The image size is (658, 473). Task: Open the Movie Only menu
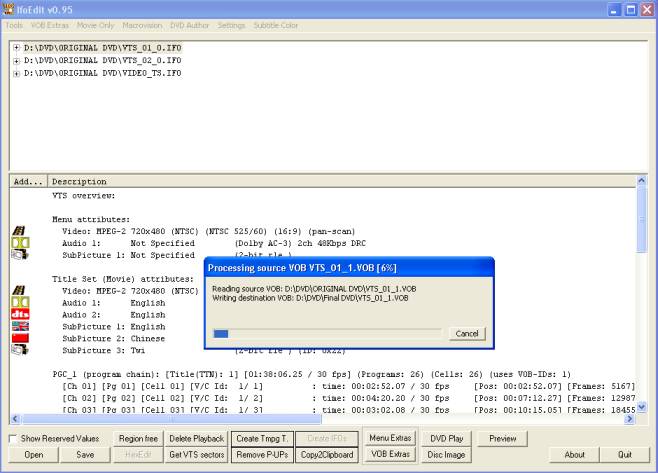pos(95,26)
